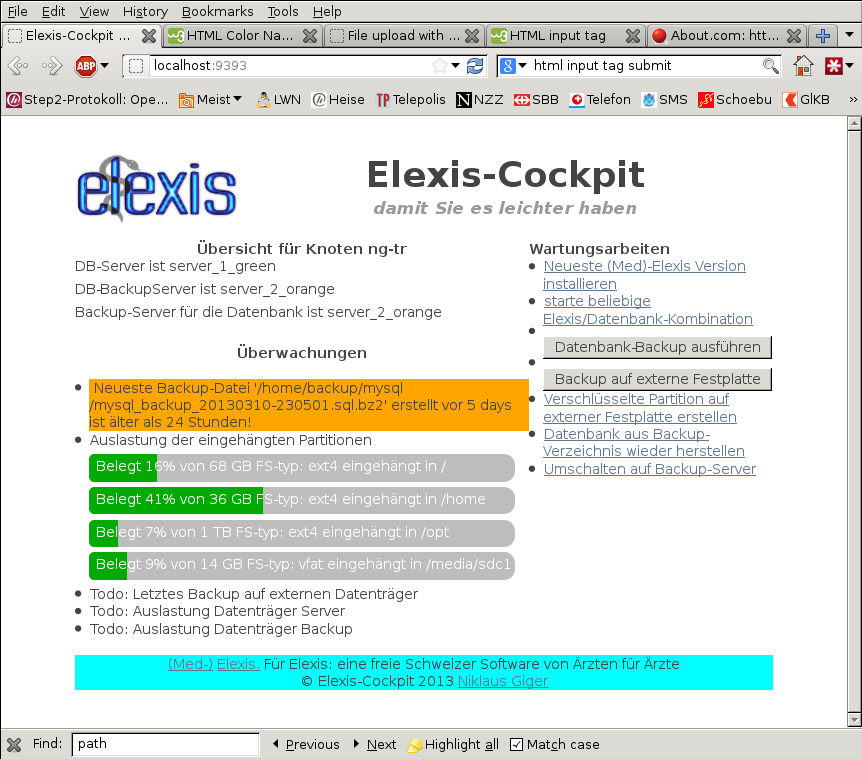
Task: Open the Bookmarks menu
Action: (x=218, y=12)
